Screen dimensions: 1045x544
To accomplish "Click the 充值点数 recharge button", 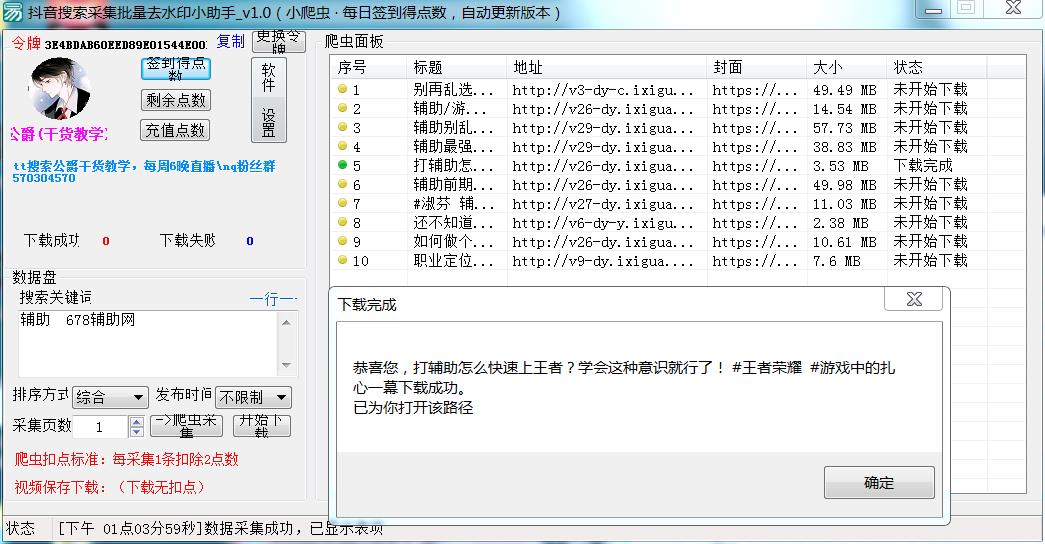I will [175, 130].
